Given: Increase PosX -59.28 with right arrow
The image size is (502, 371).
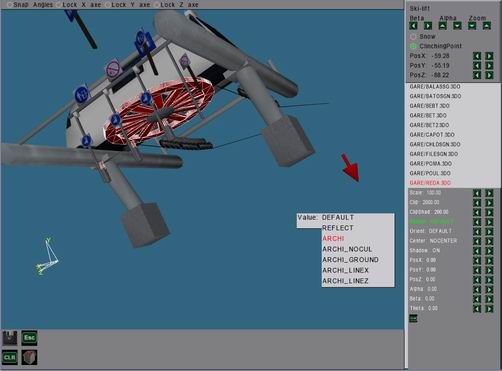Looking at the screenshot, I should coord(489,56).
